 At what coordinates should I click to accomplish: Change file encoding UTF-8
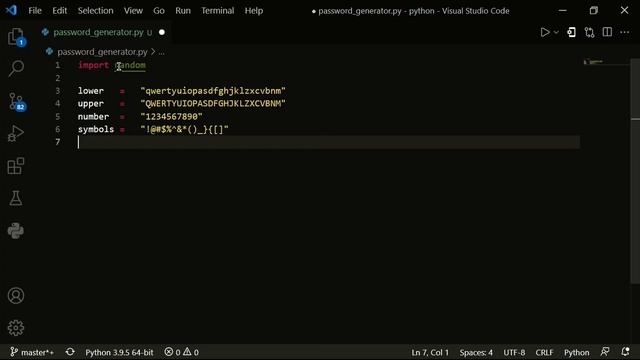click(514, 352)
